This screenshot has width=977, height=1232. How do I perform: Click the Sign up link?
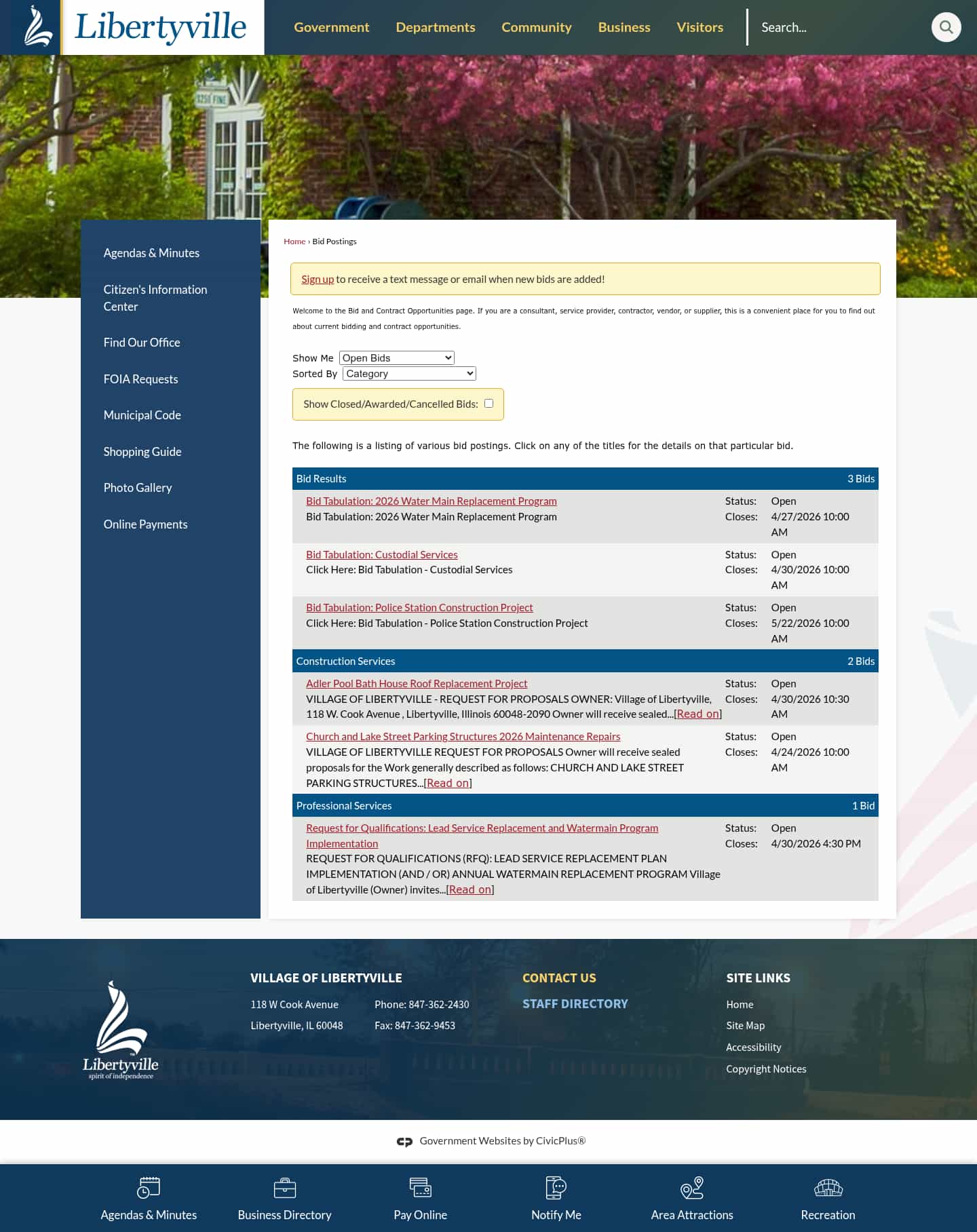click(x=318, y=280)
